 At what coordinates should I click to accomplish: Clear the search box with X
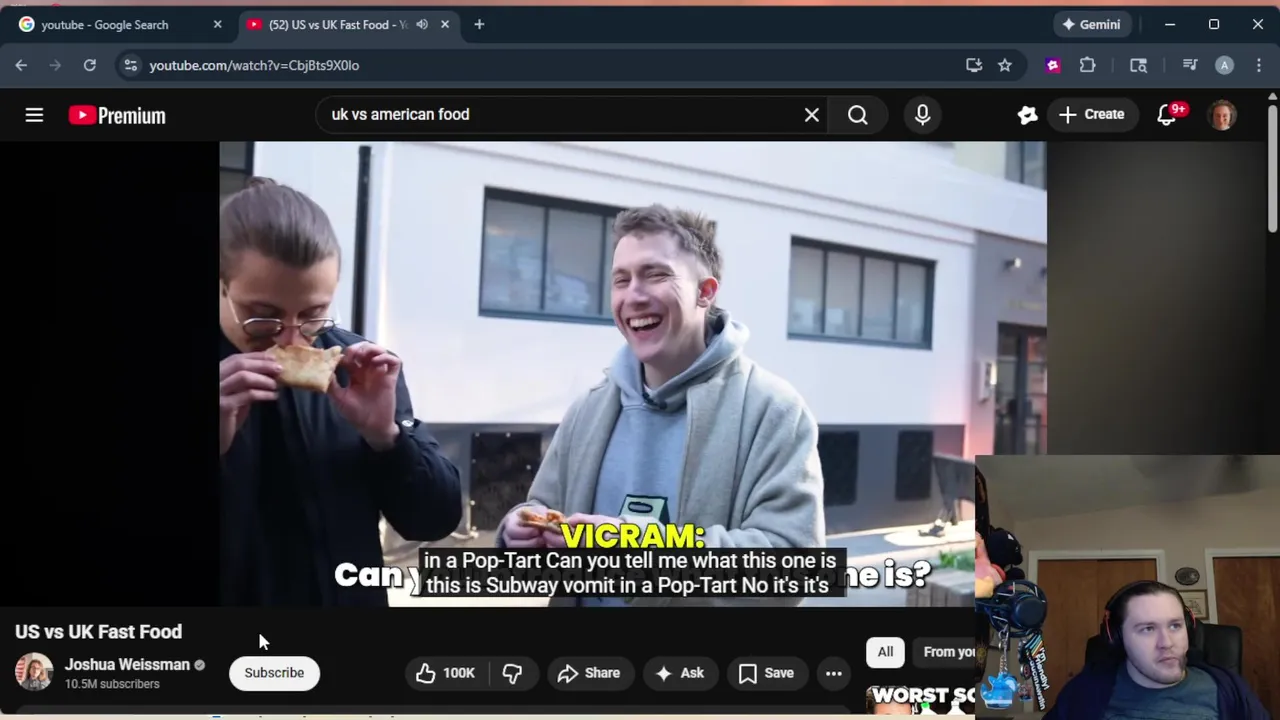pyautogui.click(x=812, y=115)
